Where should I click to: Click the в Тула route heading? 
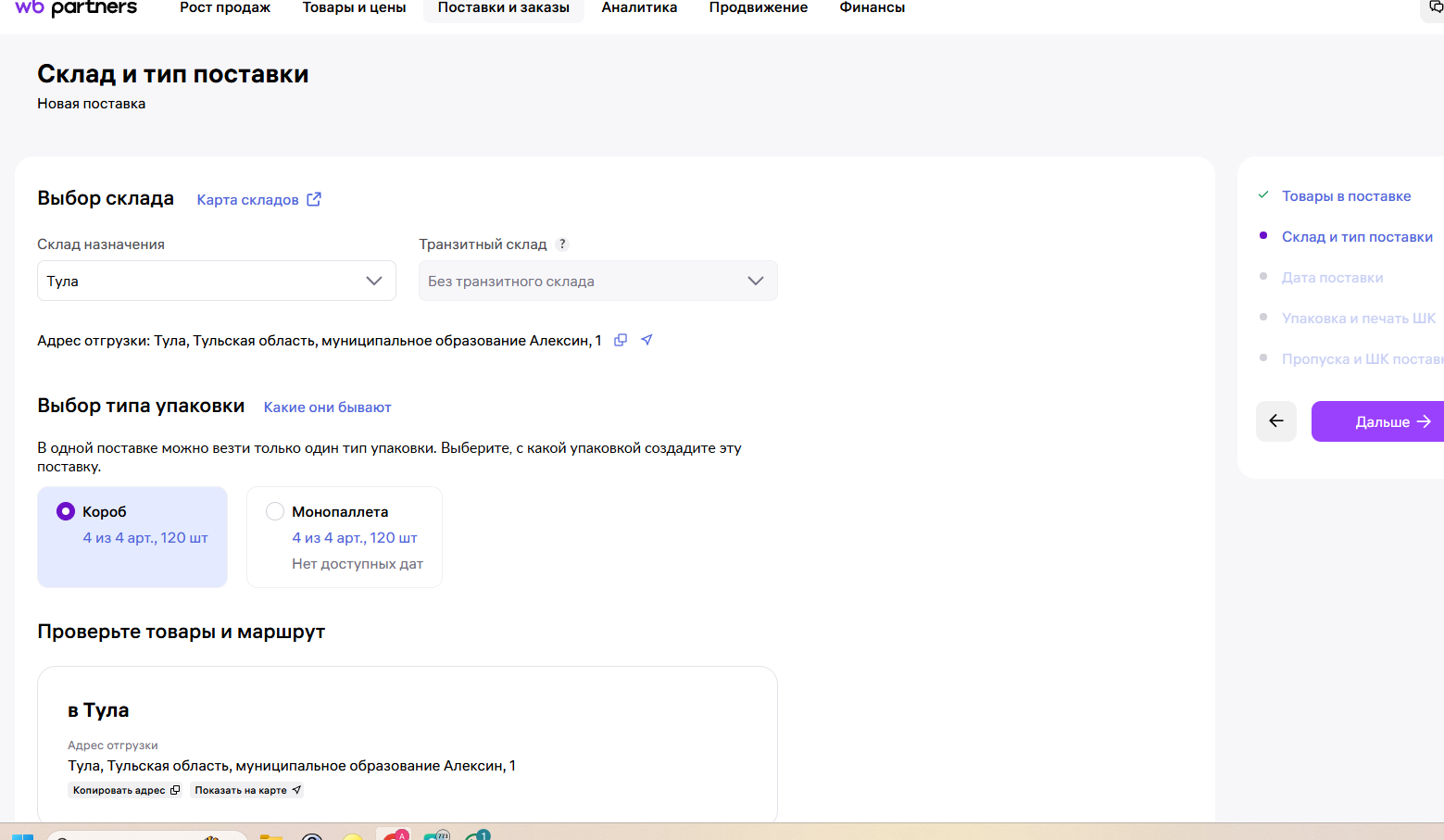(98, 710)
